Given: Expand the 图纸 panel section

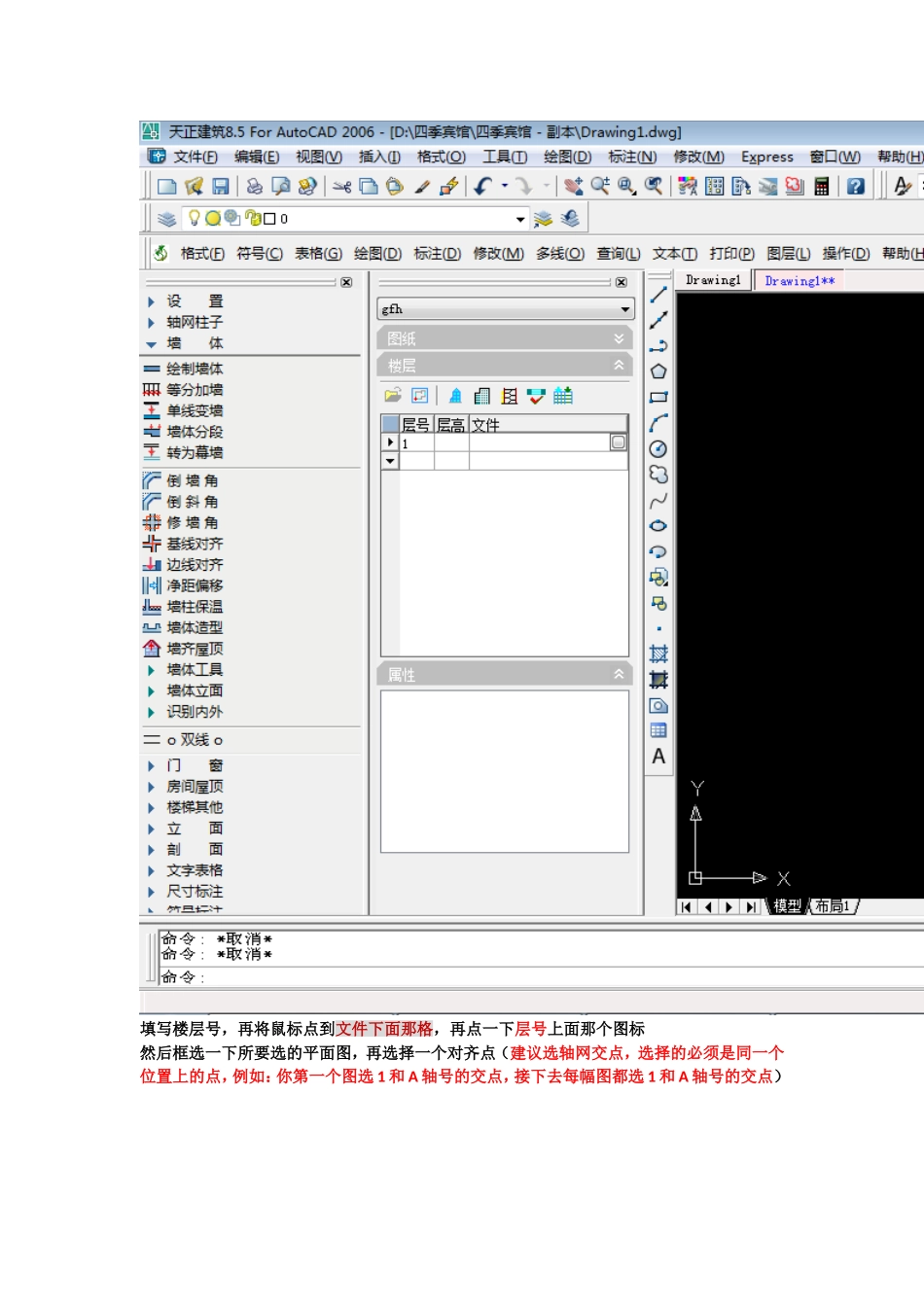Looking at the screenshot, I should pyautogui.click(x=619, y=338).
